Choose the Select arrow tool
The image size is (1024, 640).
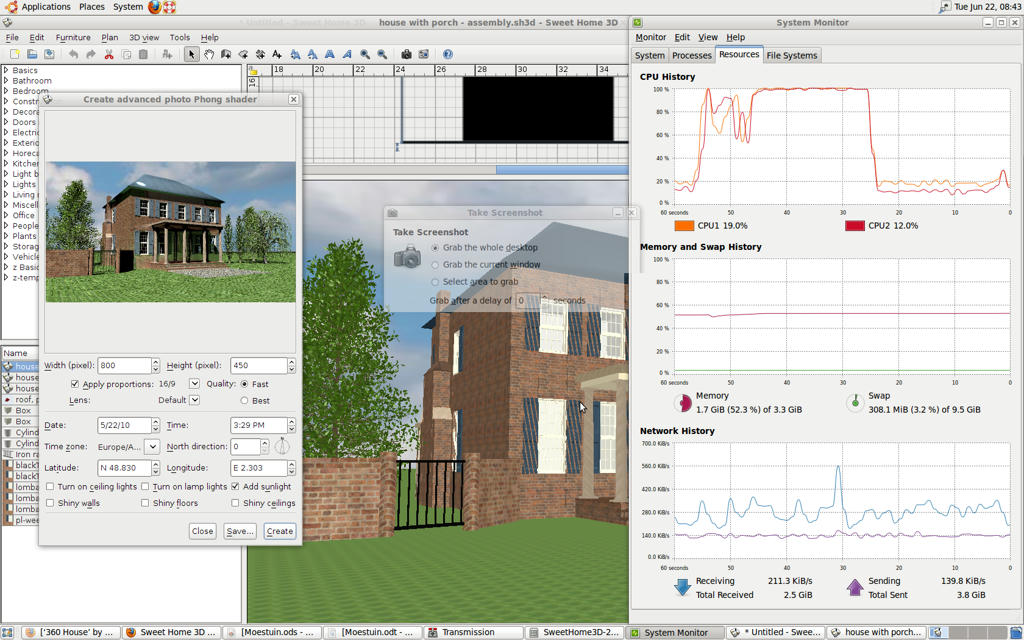pos(191,54)
